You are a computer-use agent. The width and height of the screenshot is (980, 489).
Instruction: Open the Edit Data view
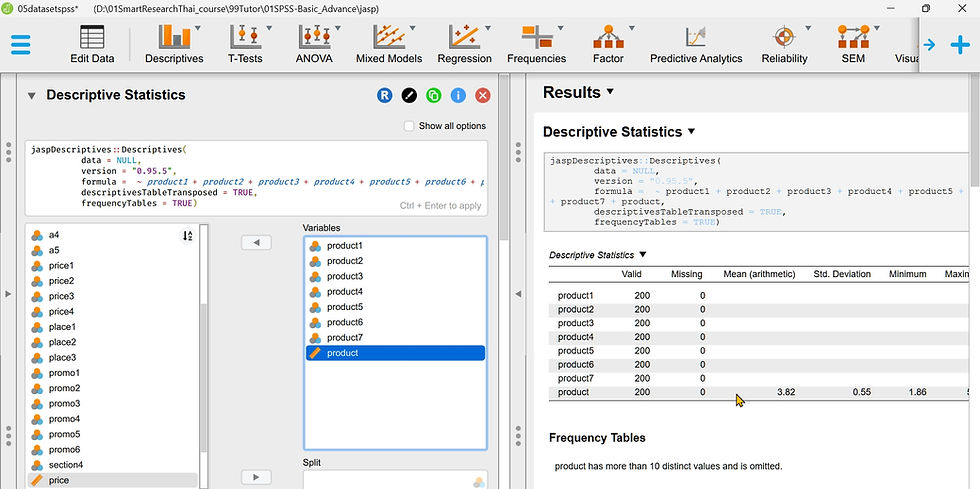pos(92,44)
